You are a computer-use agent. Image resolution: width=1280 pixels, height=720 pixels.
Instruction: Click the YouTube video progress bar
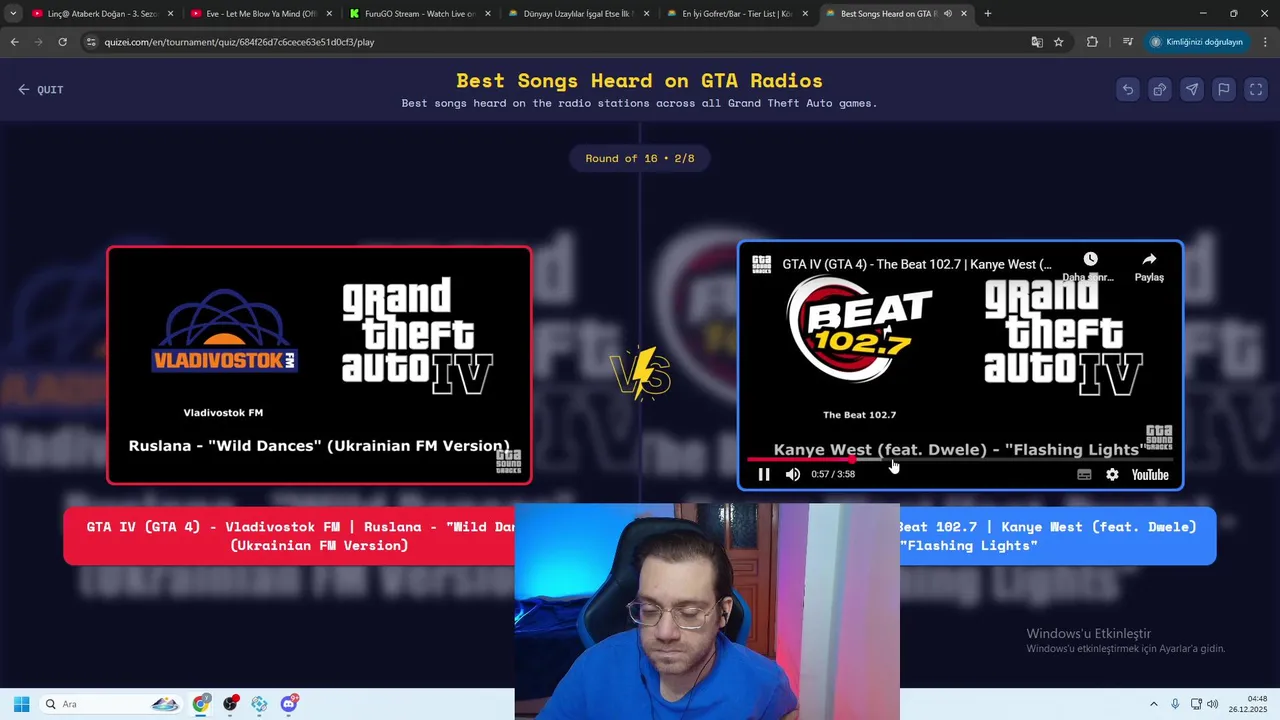960,460
